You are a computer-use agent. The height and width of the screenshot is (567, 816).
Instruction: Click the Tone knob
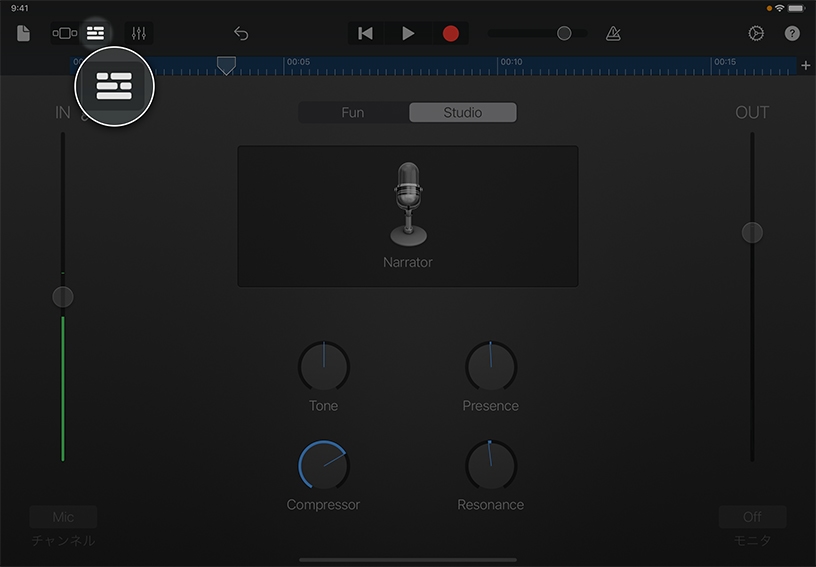point(324,366)
